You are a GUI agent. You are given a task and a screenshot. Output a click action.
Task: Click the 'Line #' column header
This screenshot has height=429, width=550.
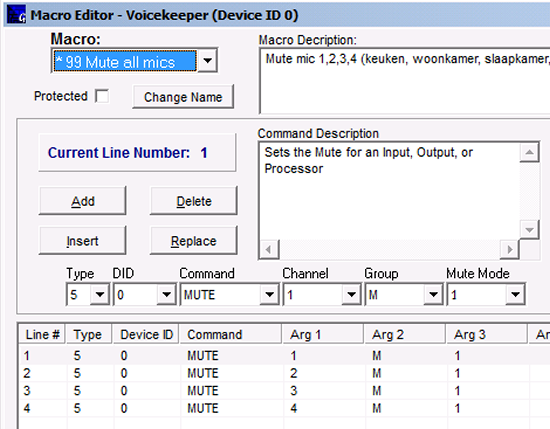42,334
